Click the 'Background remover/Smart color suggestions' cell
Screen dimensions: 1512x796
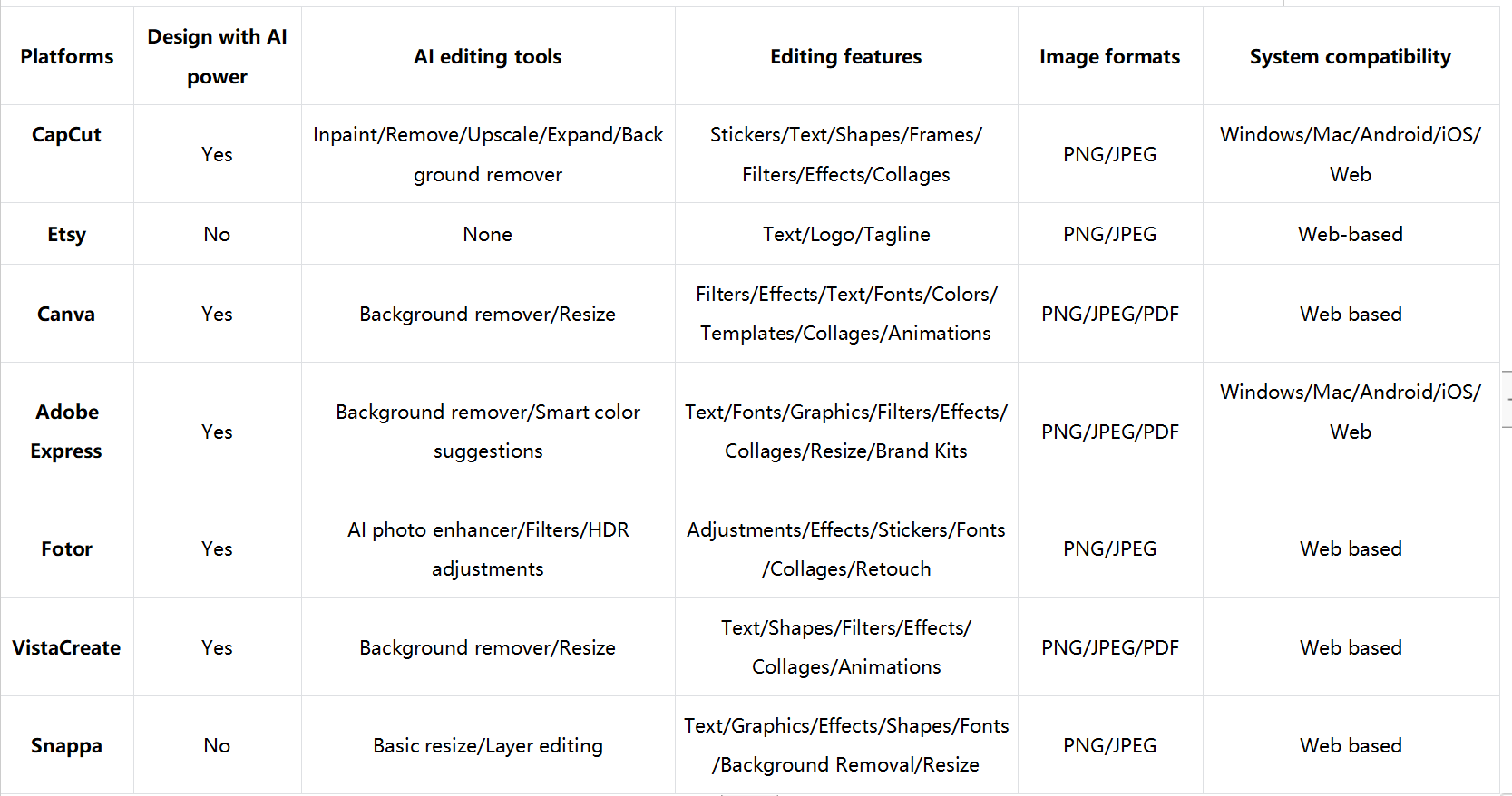tap(488, 432)
